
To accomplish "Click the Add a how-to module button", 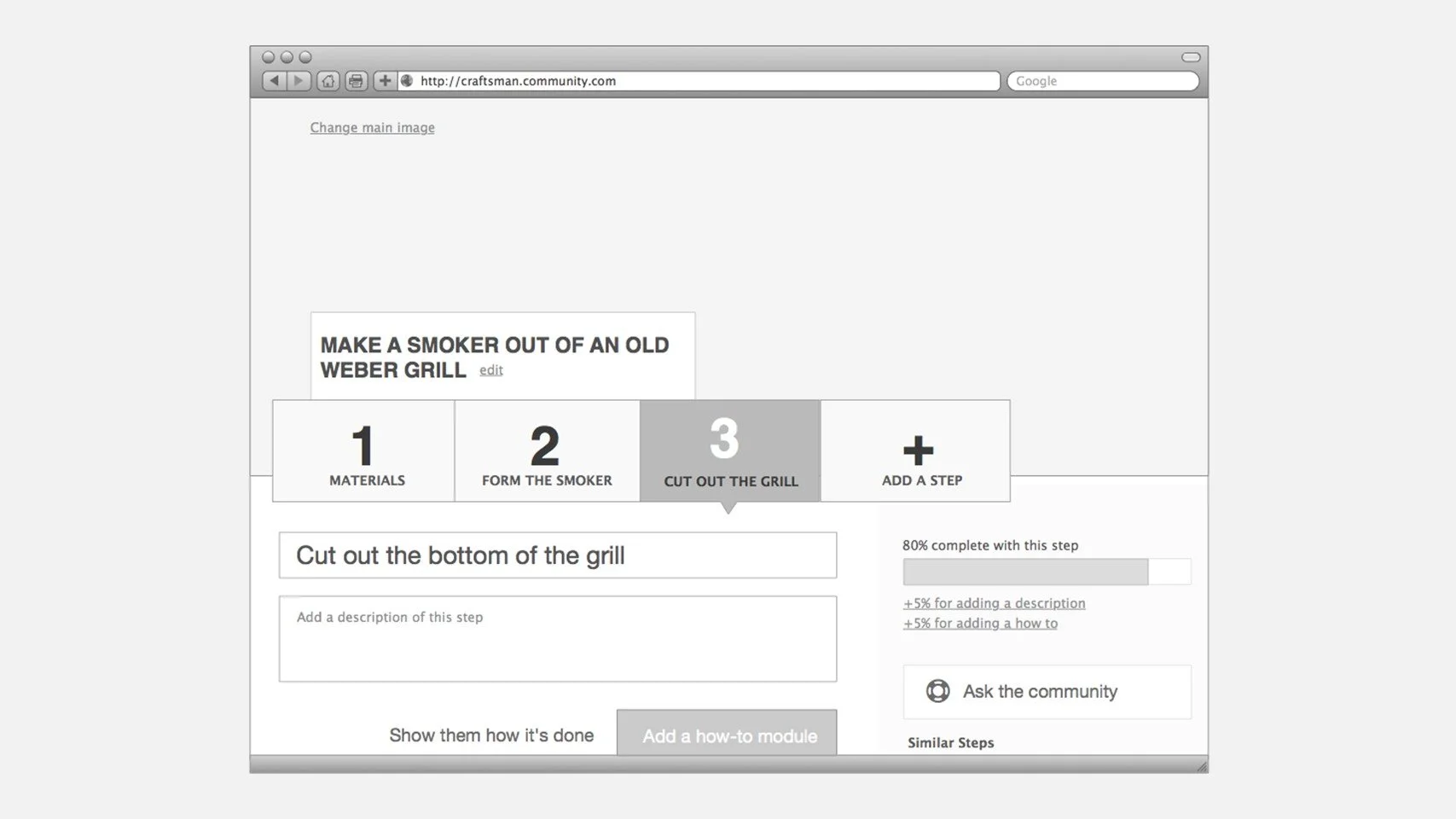I will tap(727, 734).
